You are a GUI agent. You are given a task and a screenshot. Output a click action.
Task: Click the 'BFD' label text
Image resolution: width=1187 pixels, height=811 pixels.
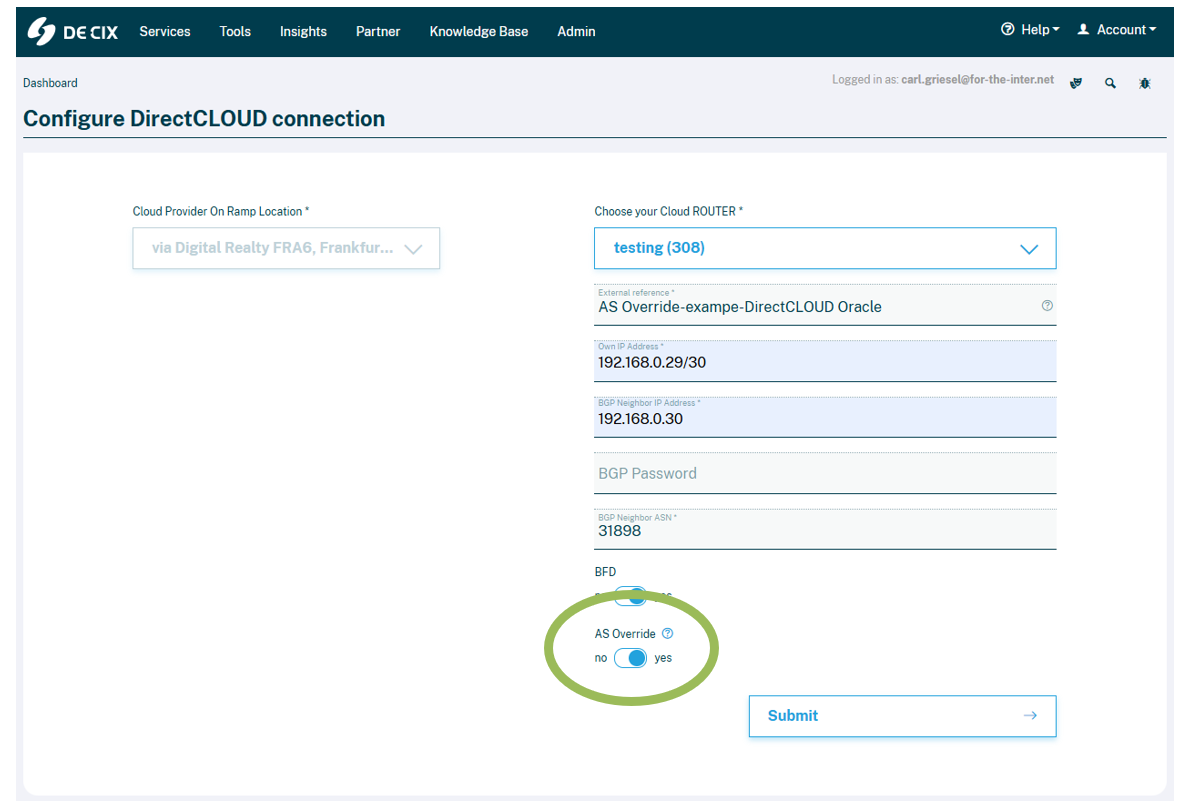pyautogui.click(x=606, y=572)
